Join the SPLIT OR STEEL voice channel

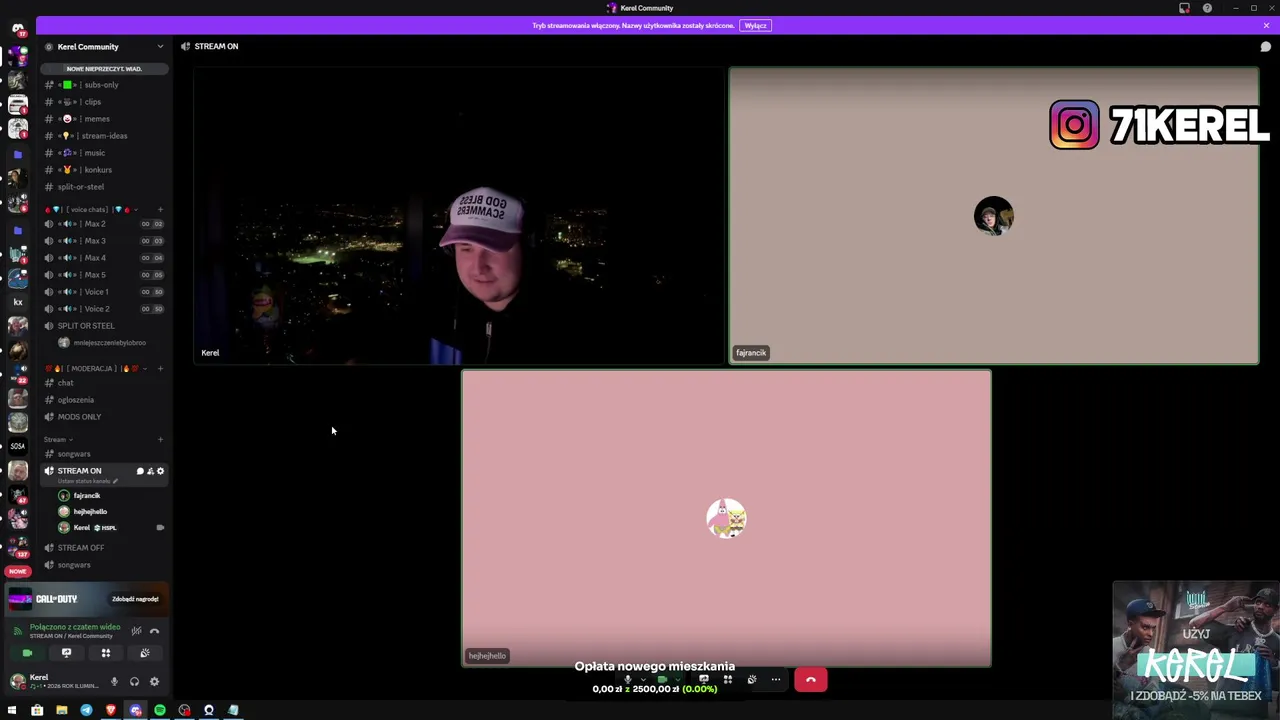click(103, 326)
